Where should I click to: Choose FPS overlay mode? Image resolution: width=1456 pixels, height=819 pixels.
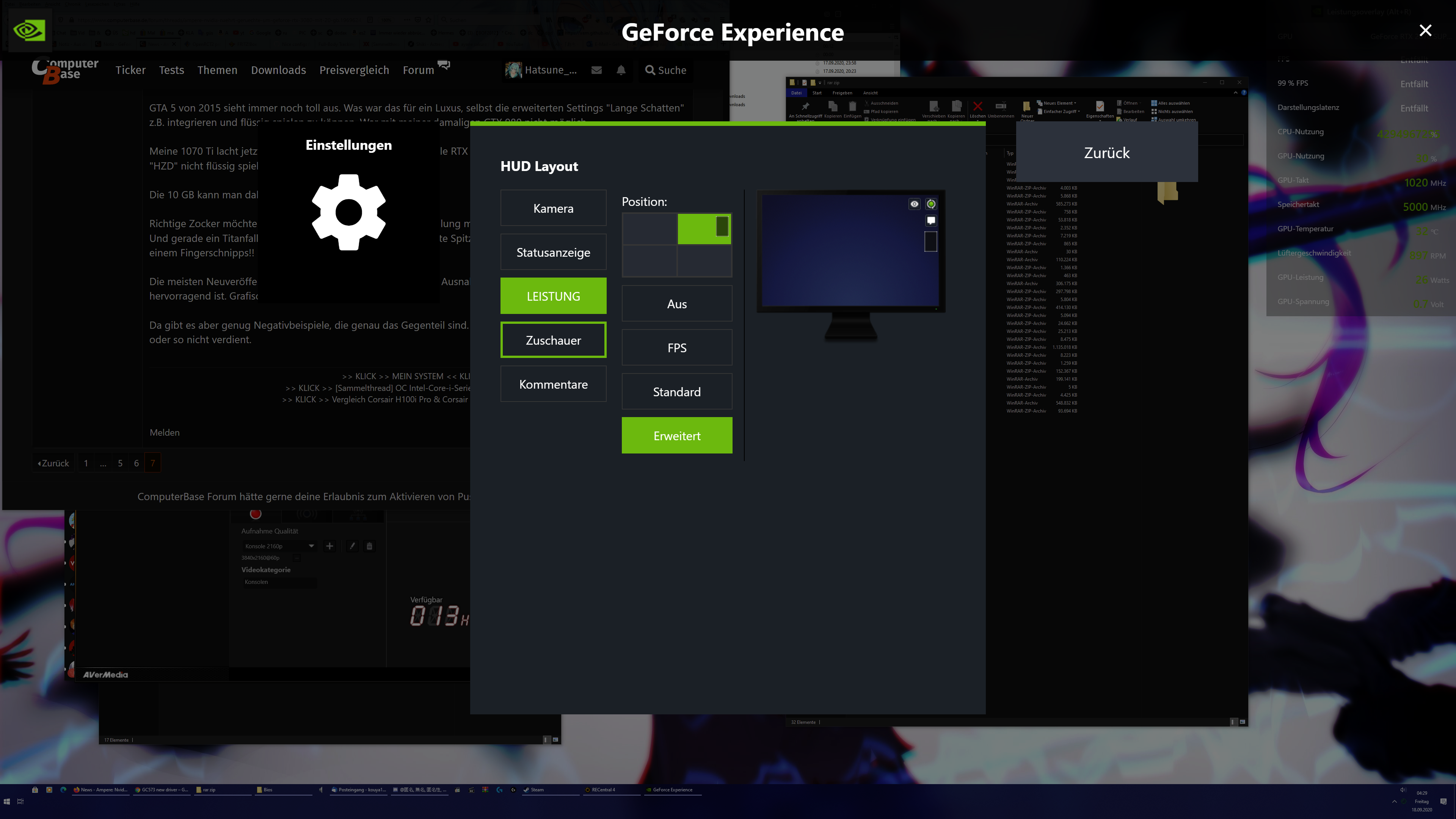click(x=676, y=348)
